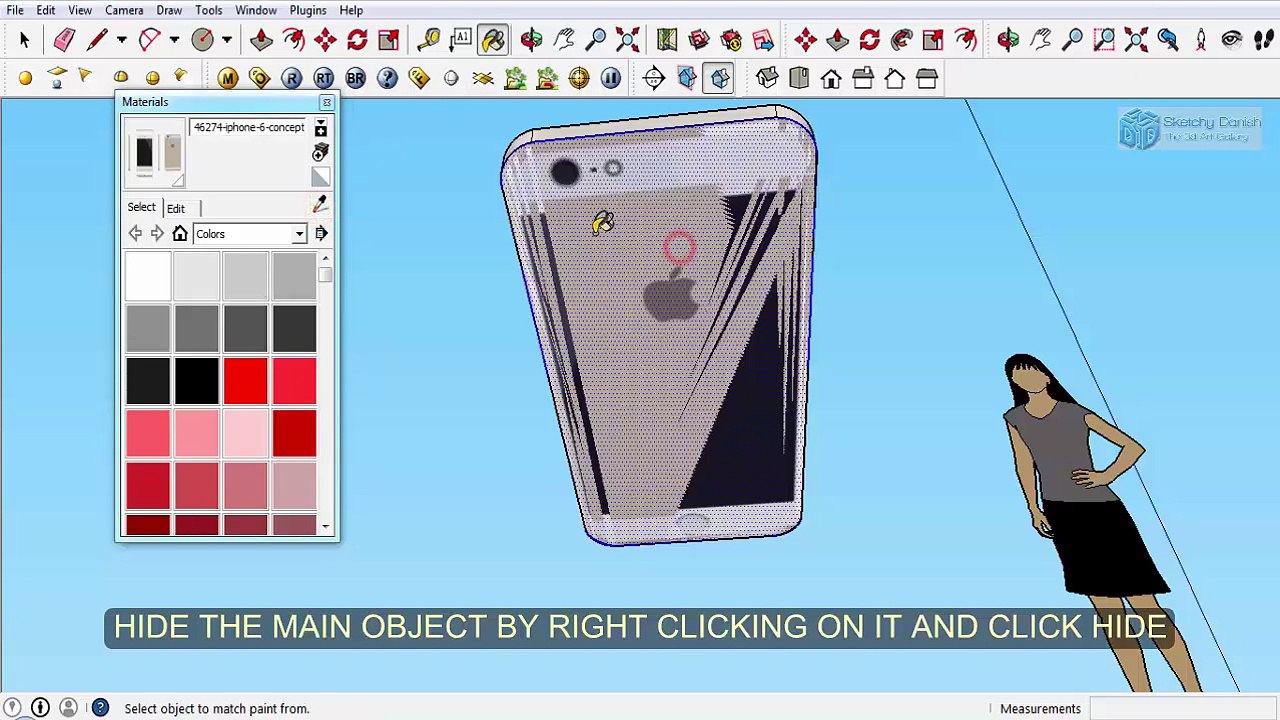1280x720 pixels.
Task: Open the File menu
Action: click(15, 10)
